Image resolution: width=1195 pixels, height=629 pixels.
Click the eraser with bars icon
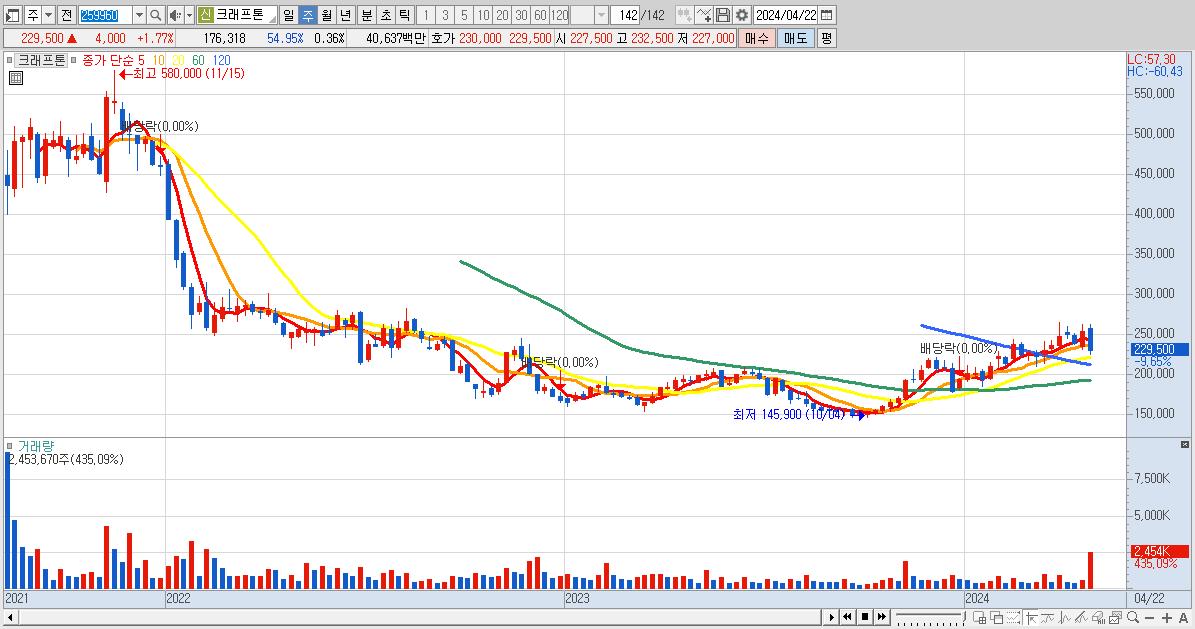coord(1098,618)
